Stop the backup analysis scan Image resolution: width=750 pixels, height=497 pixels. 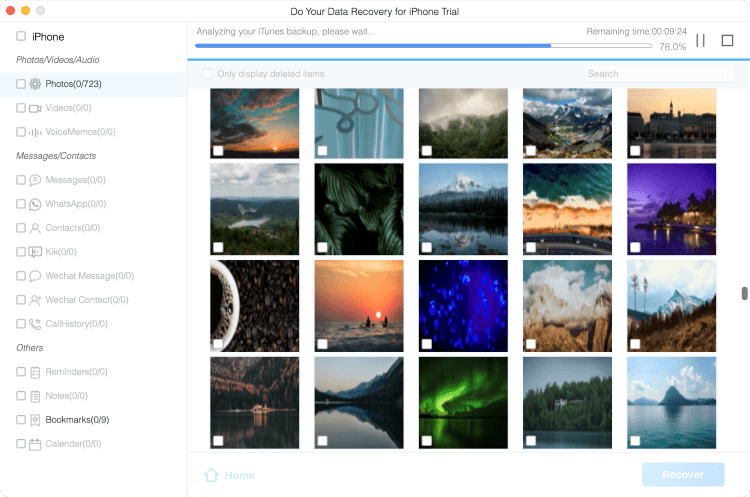click(x=727, y=41)
